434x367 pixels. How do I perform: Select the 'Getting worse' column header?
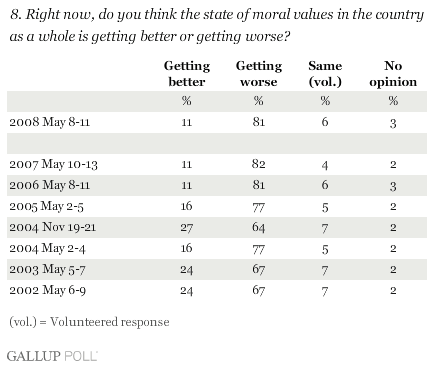259,74
